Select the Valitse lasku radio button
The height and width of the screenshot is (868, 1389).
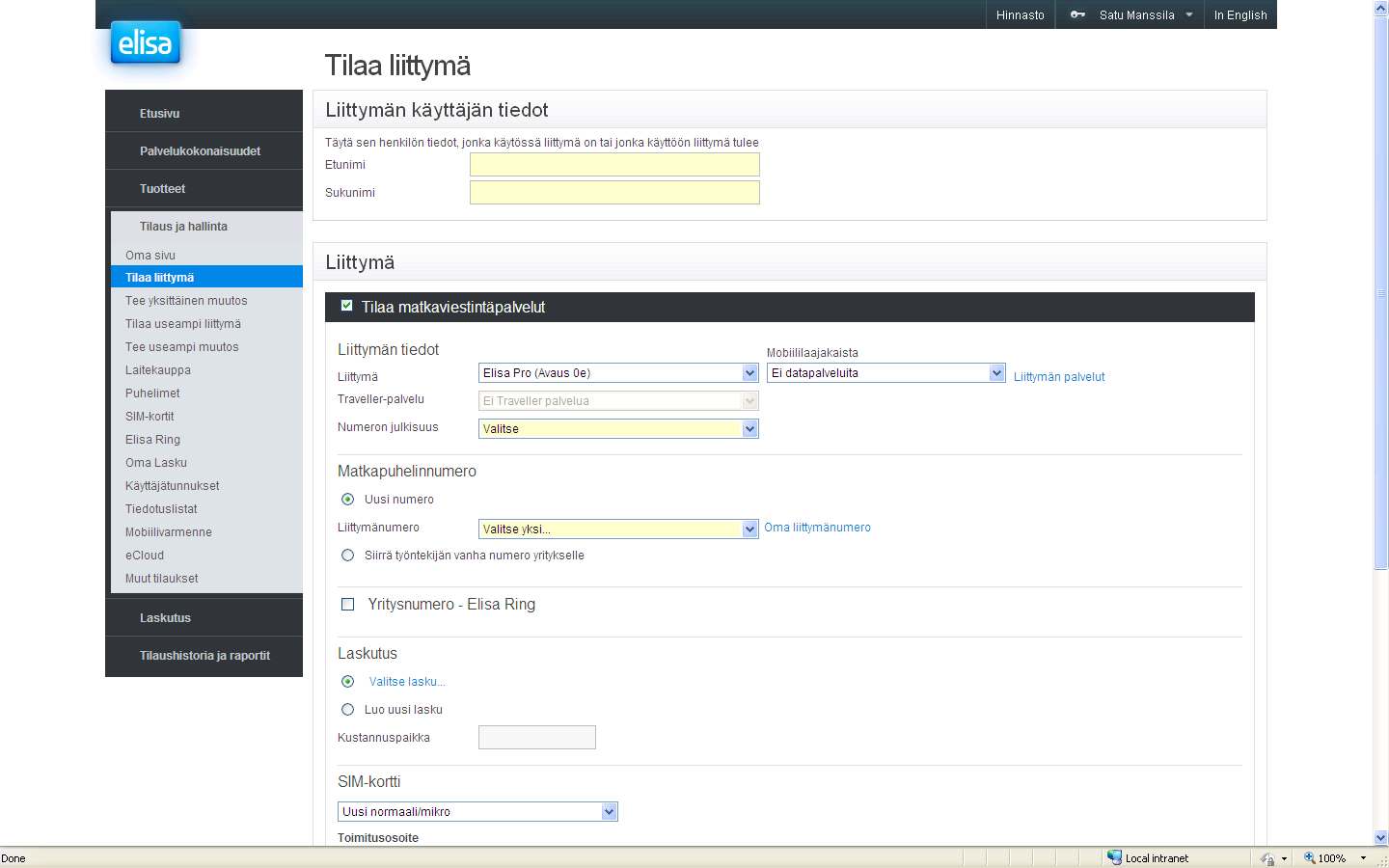pos(347,681)
